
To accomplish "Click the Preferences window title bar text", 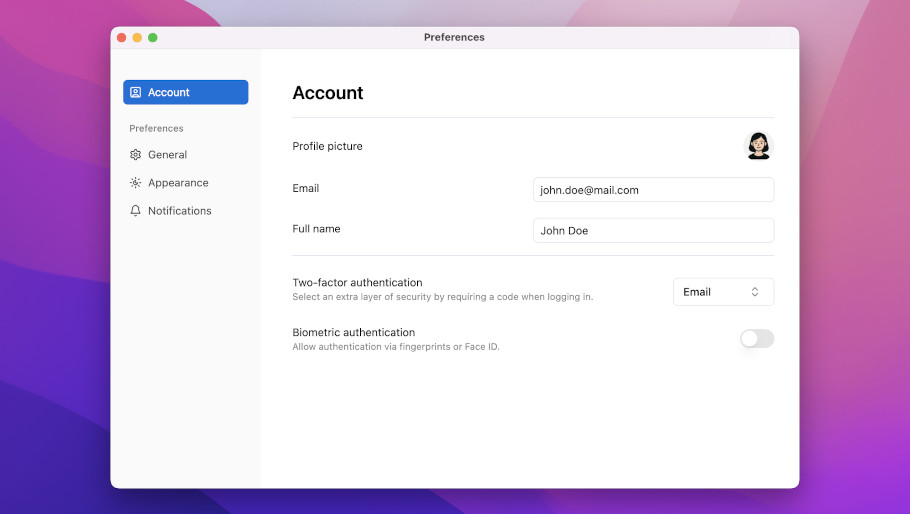I will pyautogui.click(x=454, y=37).
